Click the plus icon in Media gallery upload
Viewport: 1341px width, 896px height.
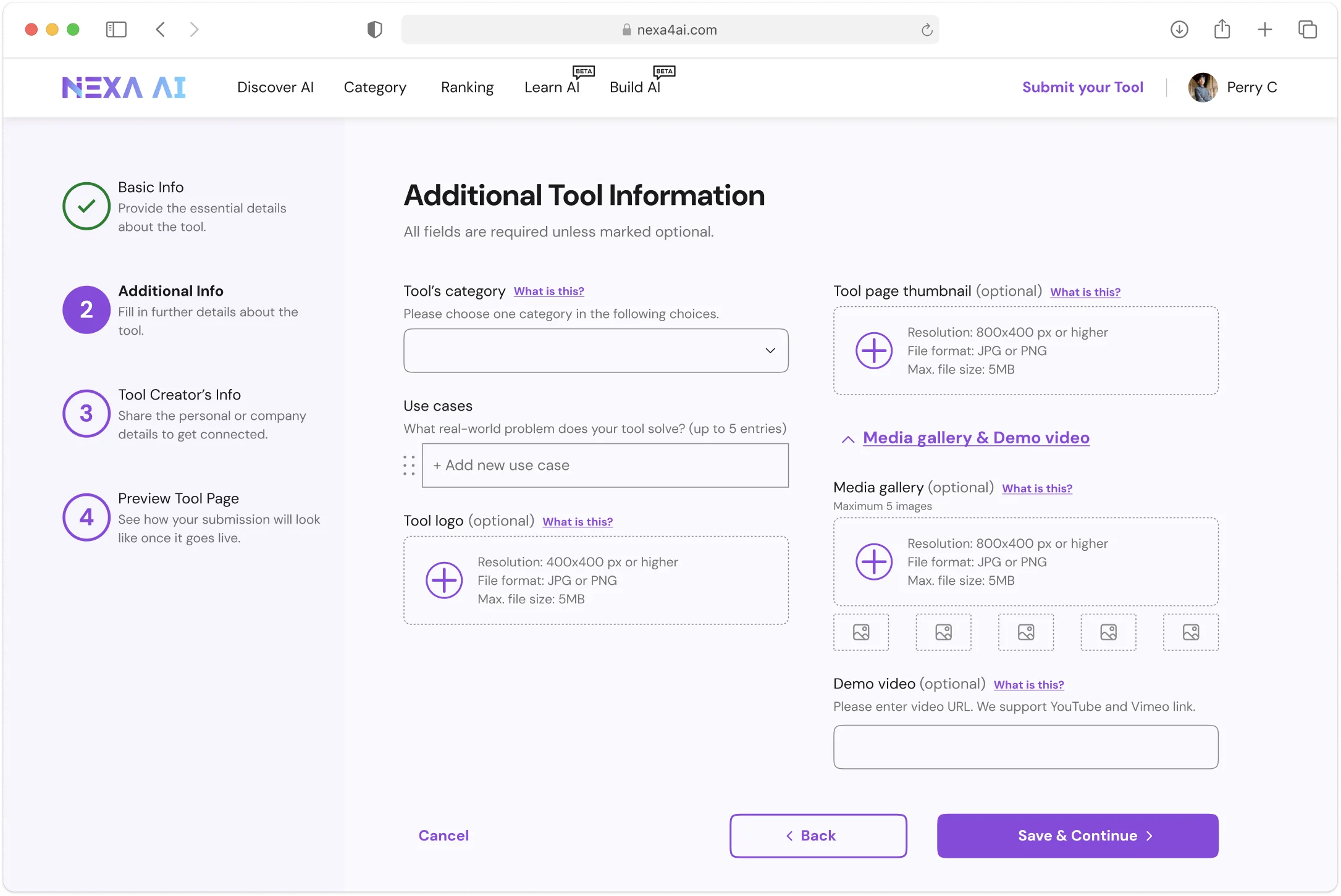click(x=874, y=562)
